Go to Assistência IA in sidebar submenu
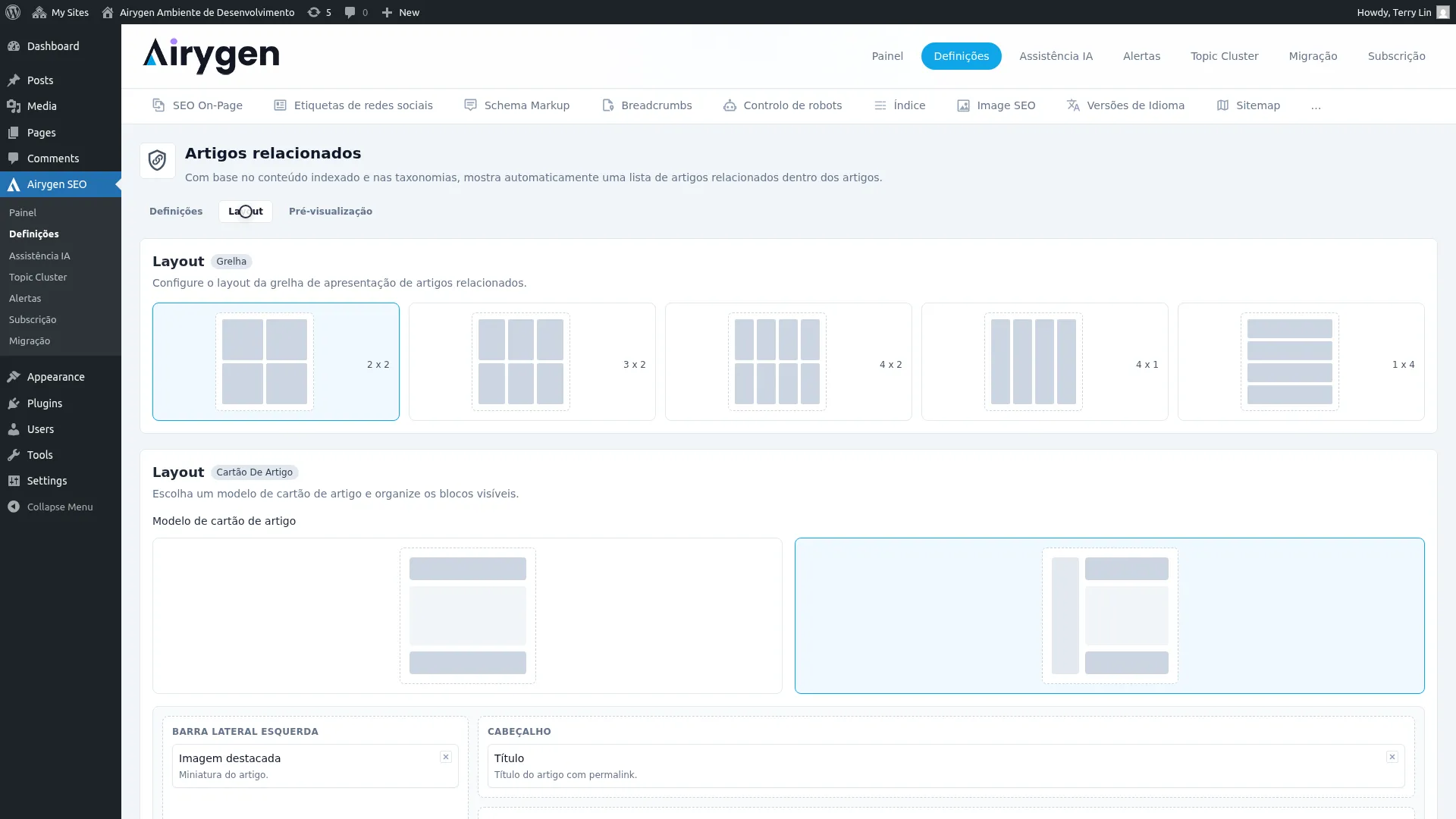 pos(39,256)
